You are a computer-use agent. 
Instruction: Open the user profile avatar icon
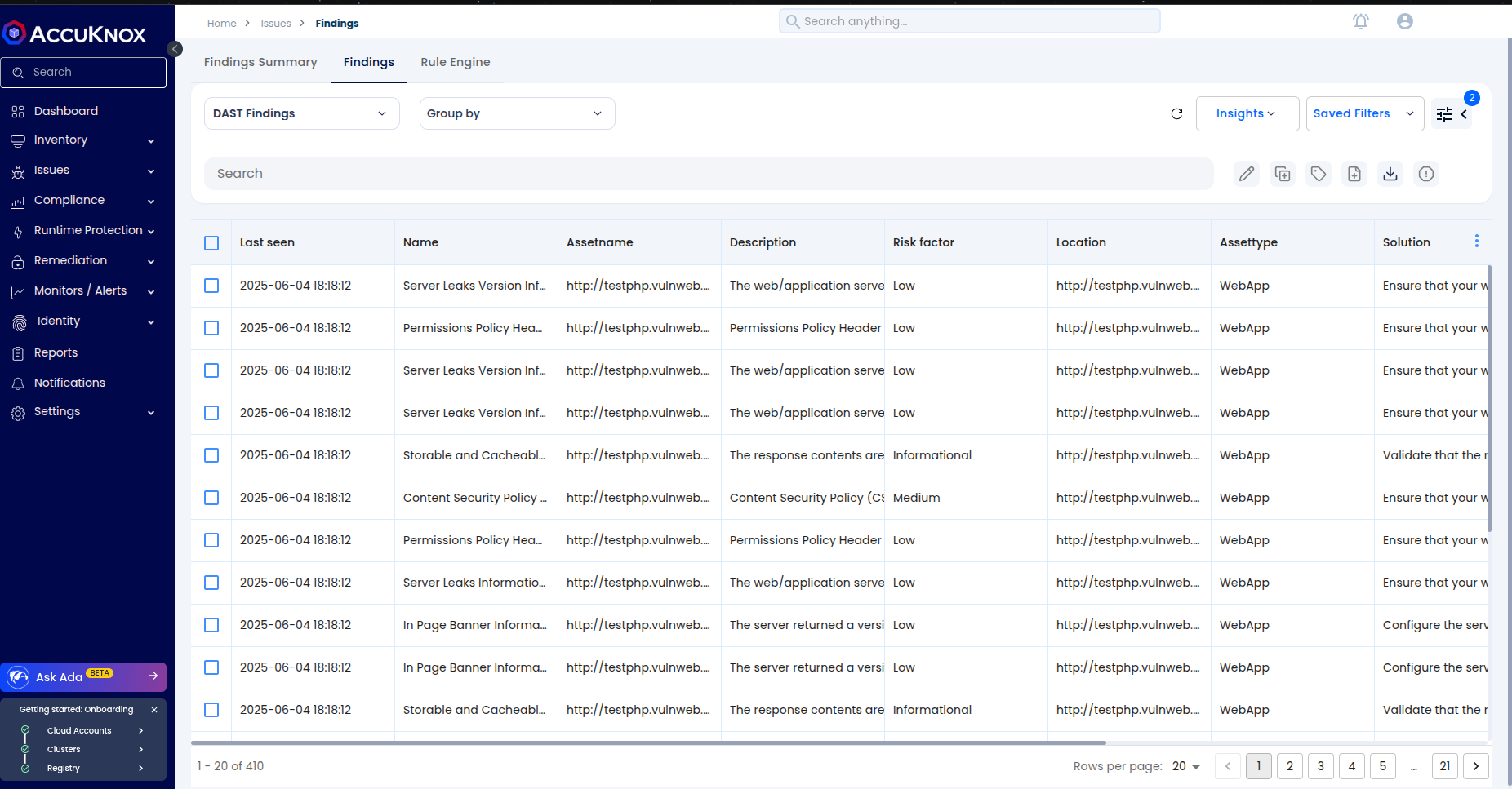[x=1404, y=22]
